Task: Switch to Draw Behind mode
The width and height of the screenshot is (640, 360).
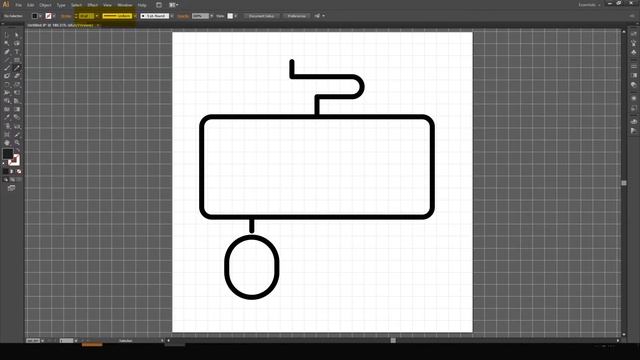Action: [x=12, y=180]
